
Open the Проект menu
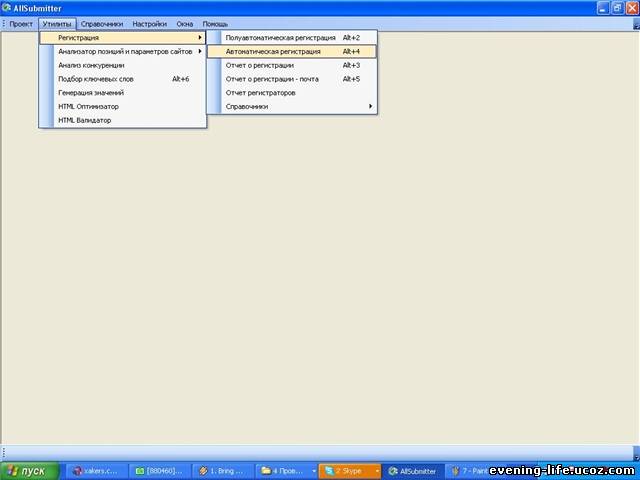coord(21,24)
